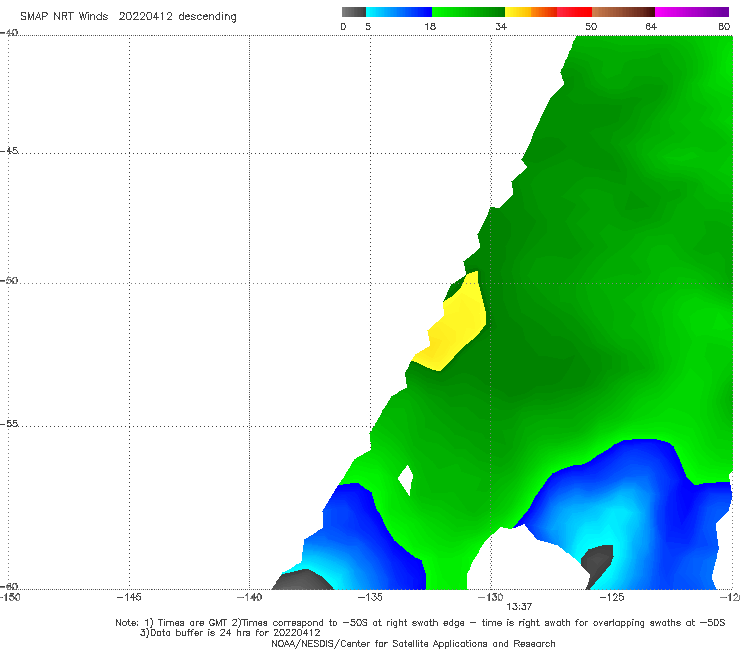Click the color scale label '50'
The width and height of the screenshot is (740, 650).
(x=591, y=27)
